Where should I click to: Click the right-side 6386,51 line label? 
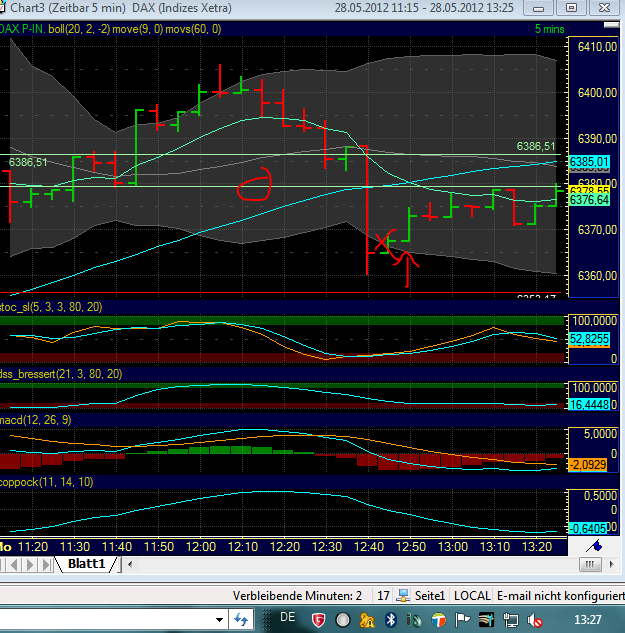536,146
